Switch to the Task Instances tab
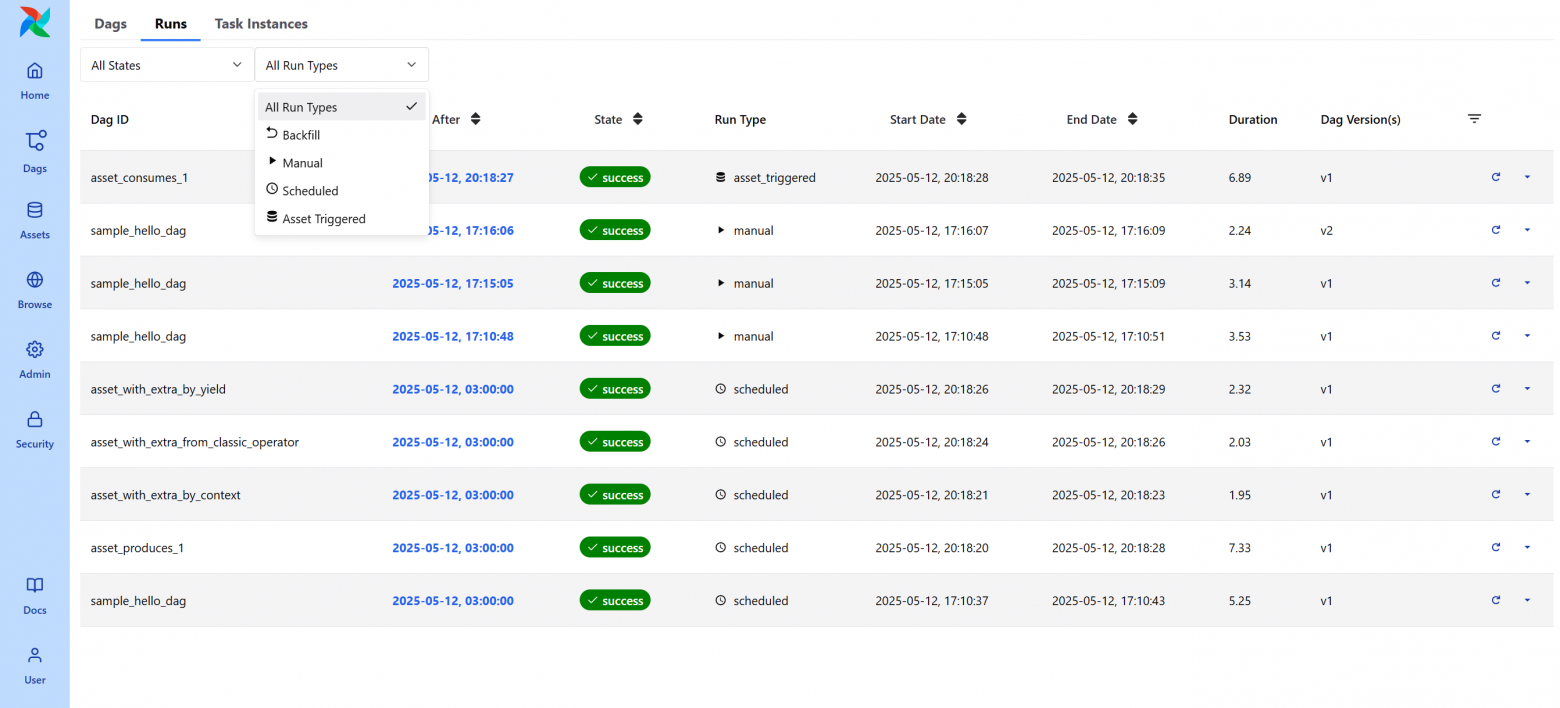Screen dimensions: 1560x708 point(261,23)
